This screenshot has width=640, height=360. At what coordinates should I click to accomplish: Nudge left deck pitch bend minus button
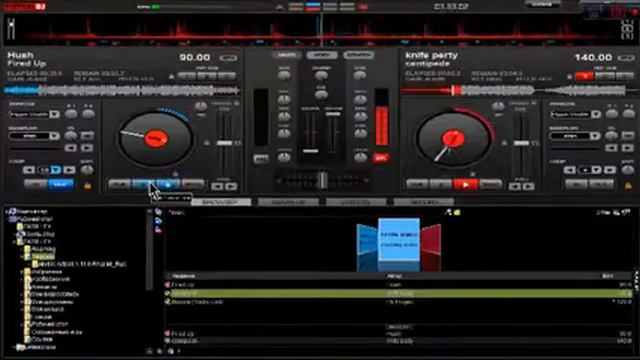[217, 187]
